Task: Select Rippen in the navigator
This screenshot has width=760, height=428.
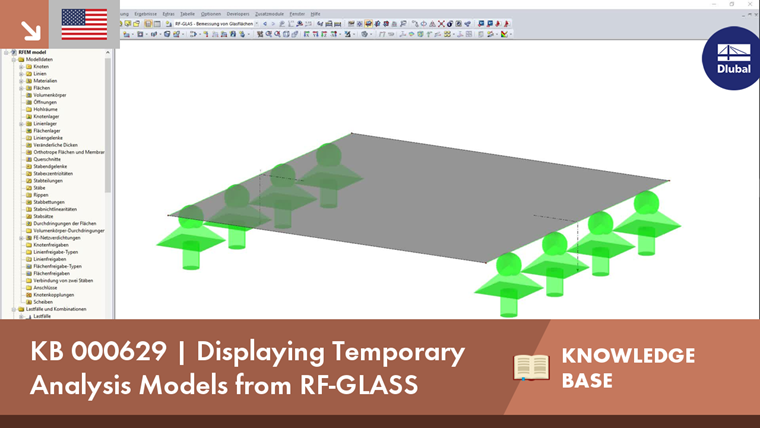Action: [x=41, y=195]
